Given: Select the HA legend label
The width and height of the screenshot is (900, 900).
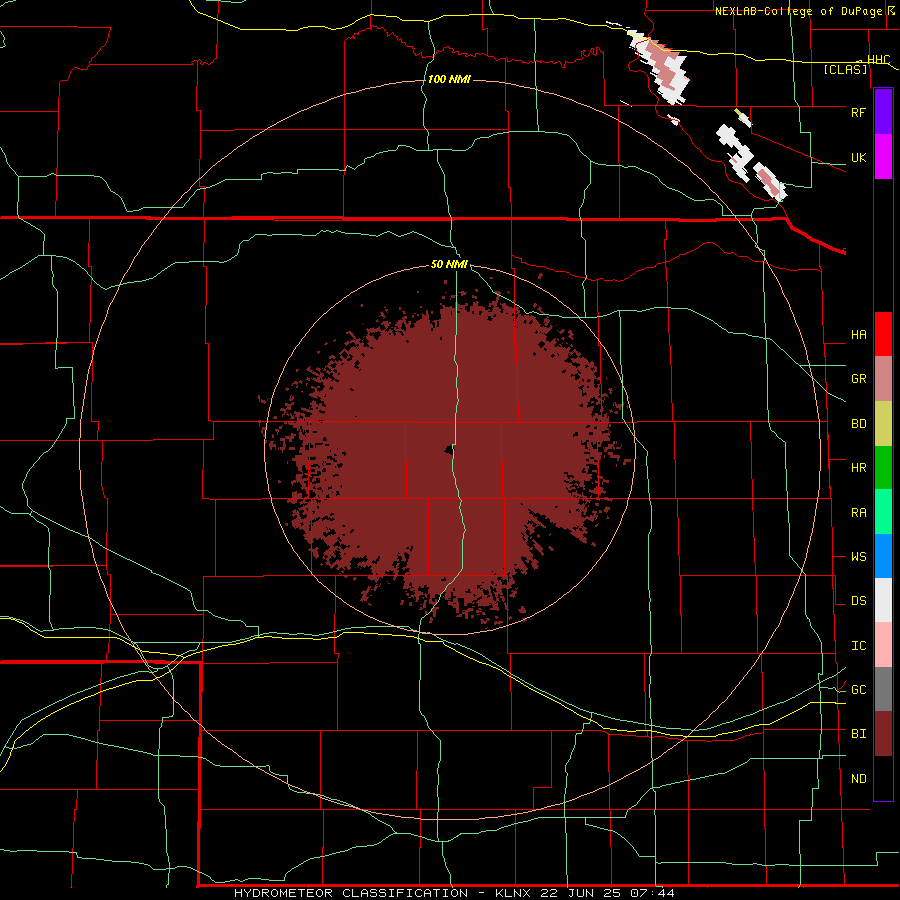Looking at the screenshot, I should click(858, 334).
